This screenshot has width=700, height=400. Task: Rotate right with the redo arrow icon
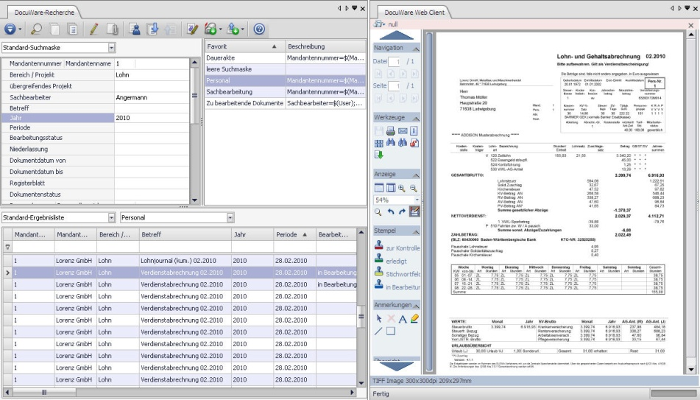pyautogui.click(x=402, y=212)
